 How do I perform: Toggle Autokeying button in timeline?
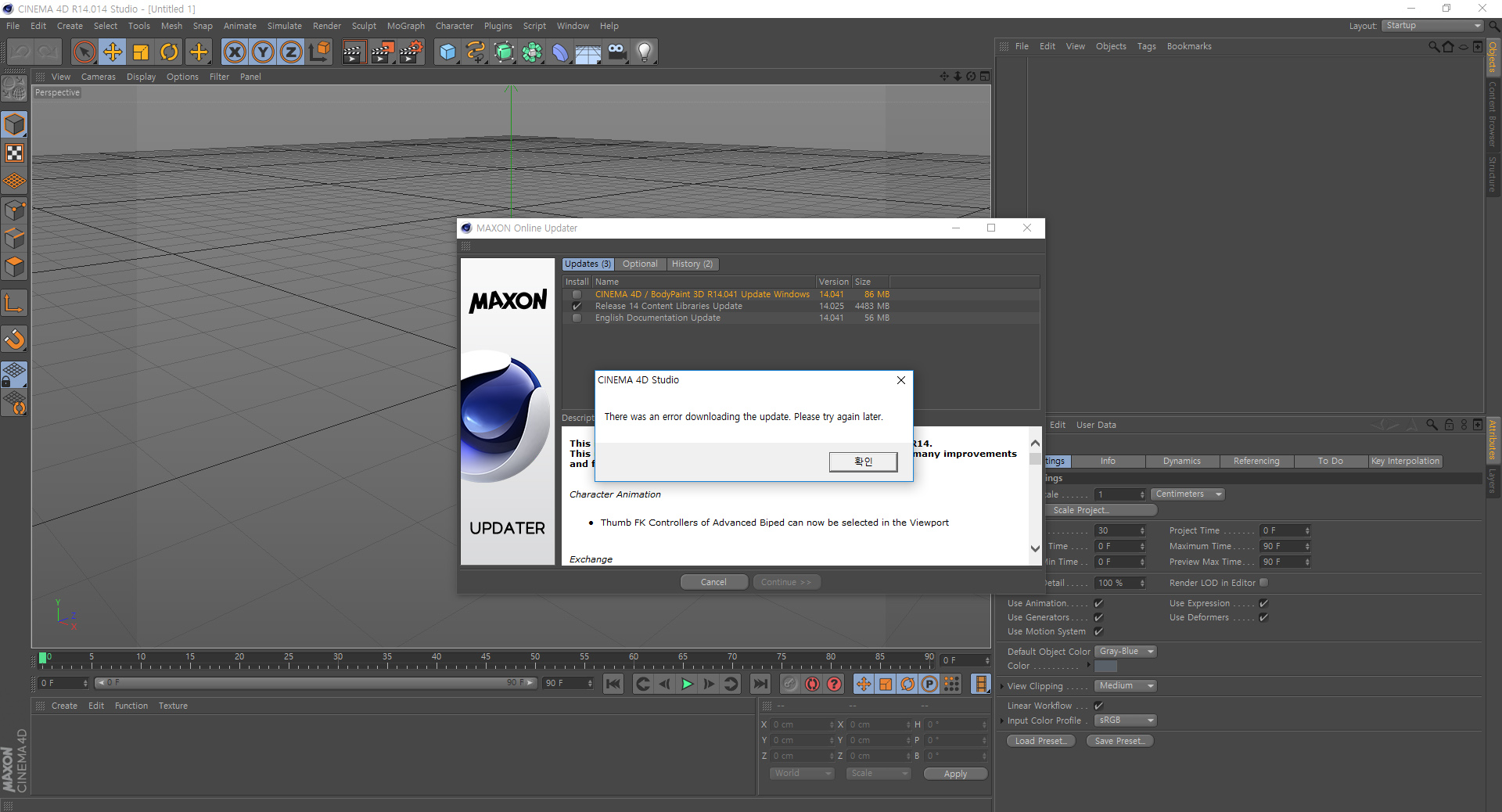[x=813, y=684]
